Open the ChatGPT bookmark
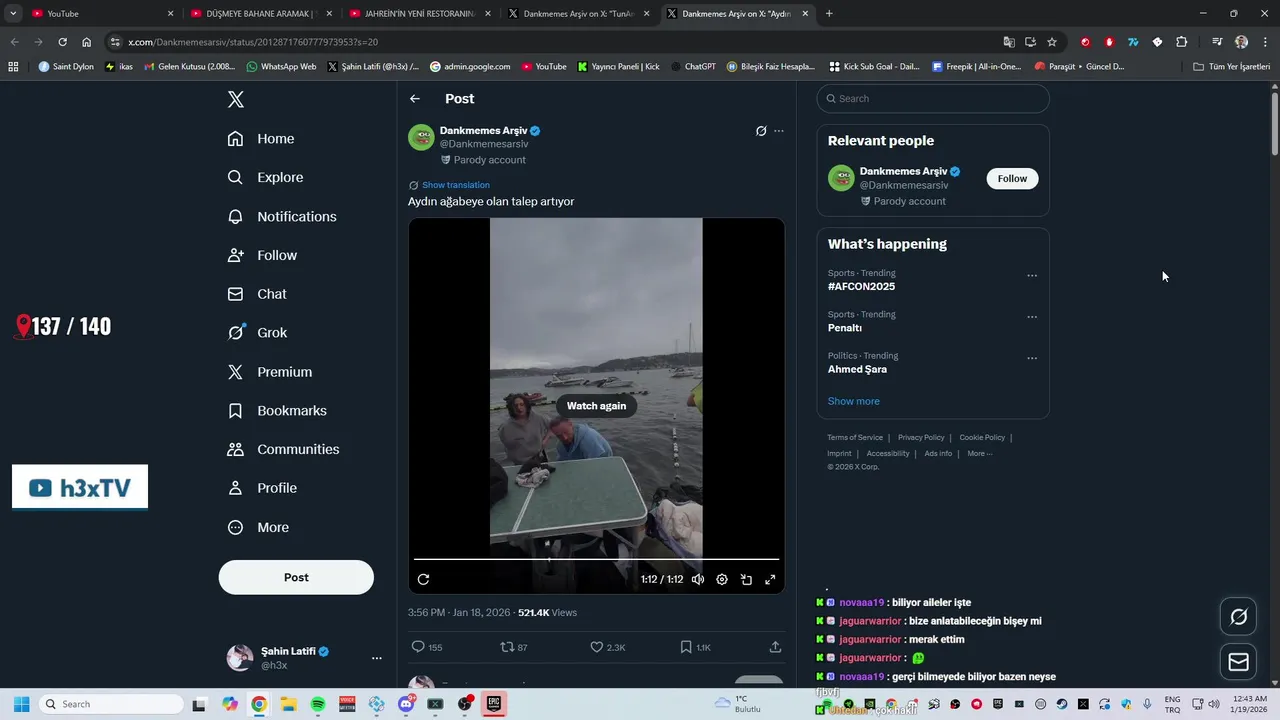 click(x=693, y=67)
